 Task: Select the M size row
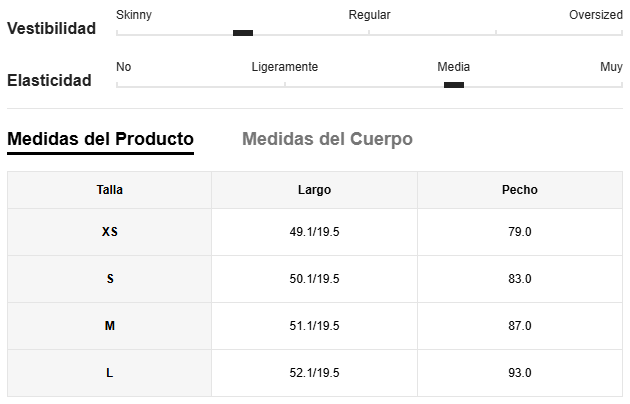click(x=315, y=326)
